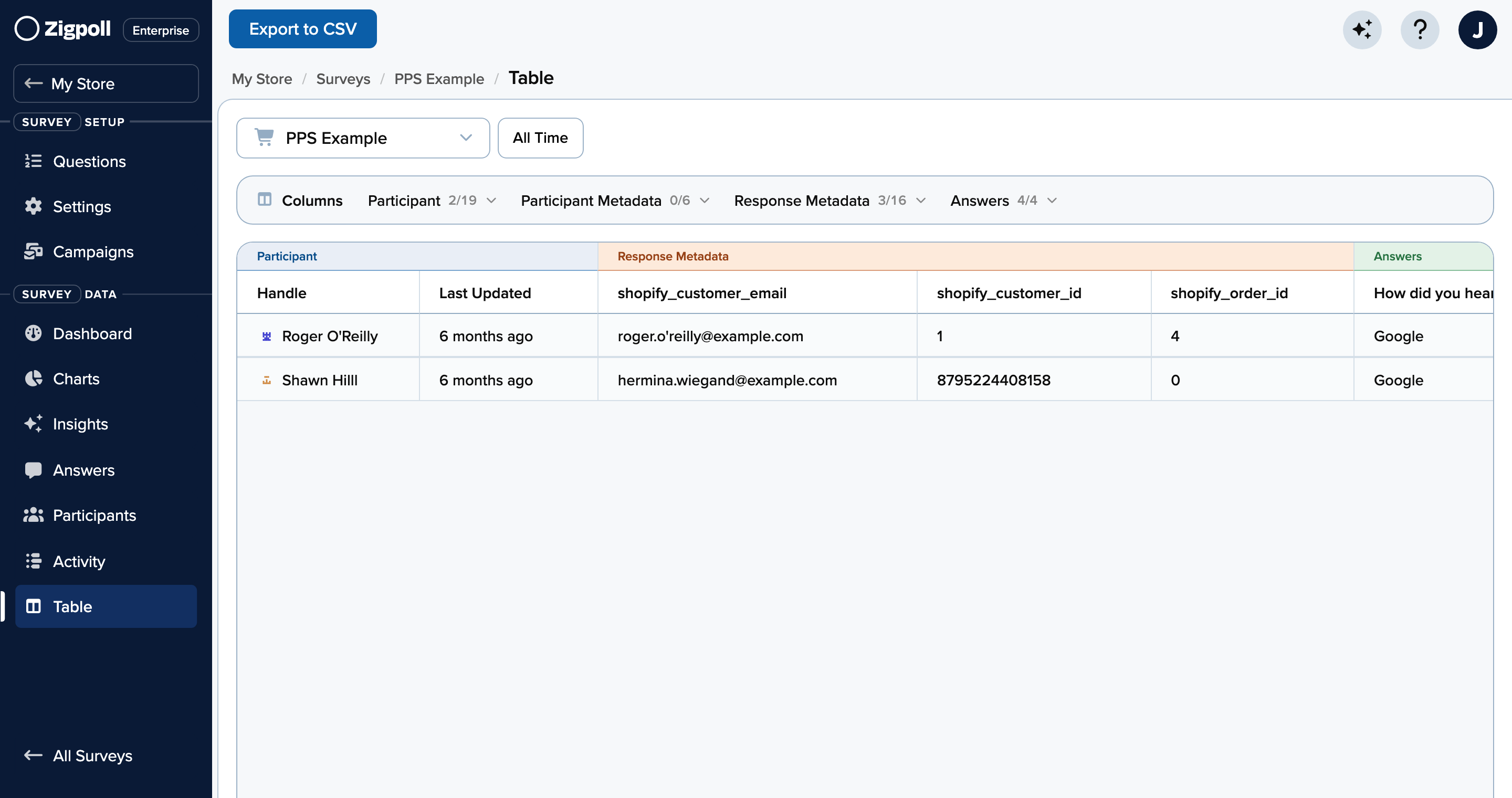Viewport: 1512px width, 798px height.
Task: Click Roger O'Reilly's avatar icon
Action: coord(267,336)
